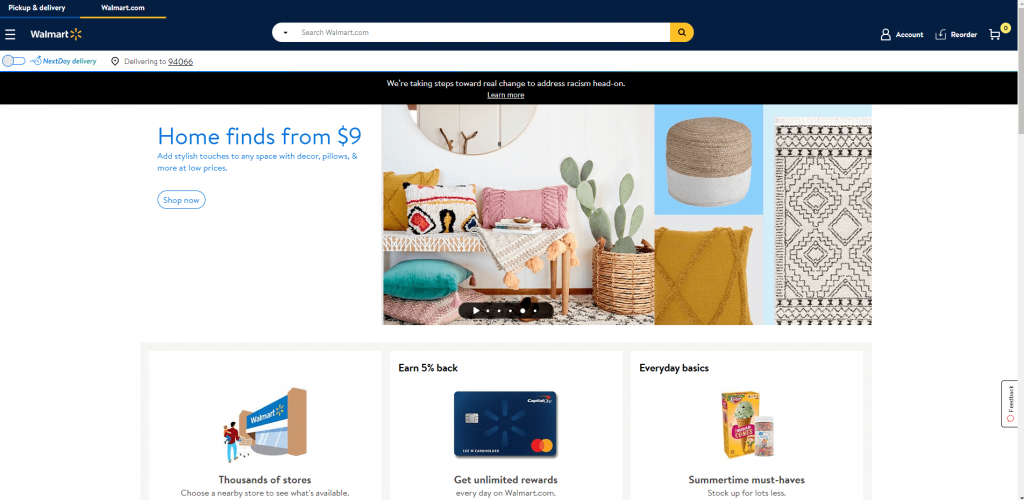Play the carousel slideshow
Screen dimensions: 1024x500
pyautogui.click(x=476, y=311)
